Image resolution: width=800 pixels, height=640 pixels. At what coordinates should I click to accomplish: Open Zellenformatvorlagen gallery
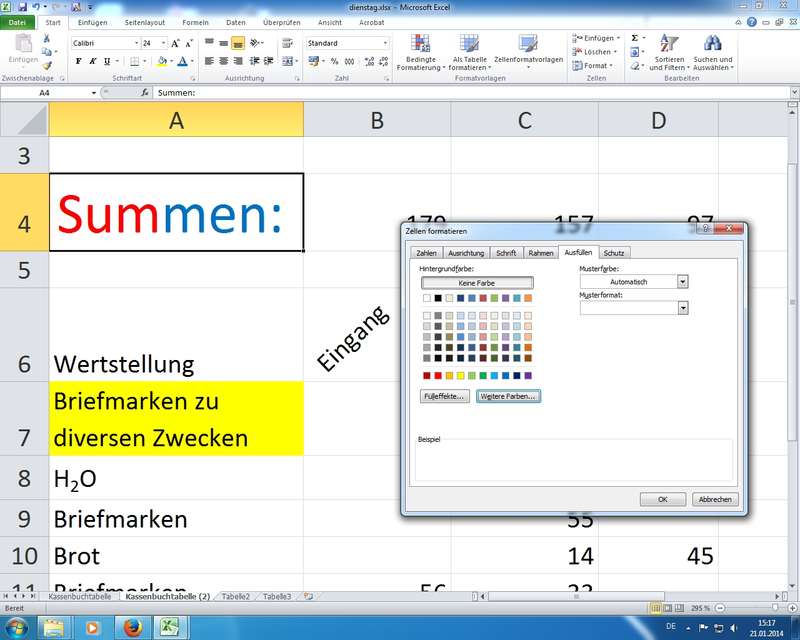529,53
